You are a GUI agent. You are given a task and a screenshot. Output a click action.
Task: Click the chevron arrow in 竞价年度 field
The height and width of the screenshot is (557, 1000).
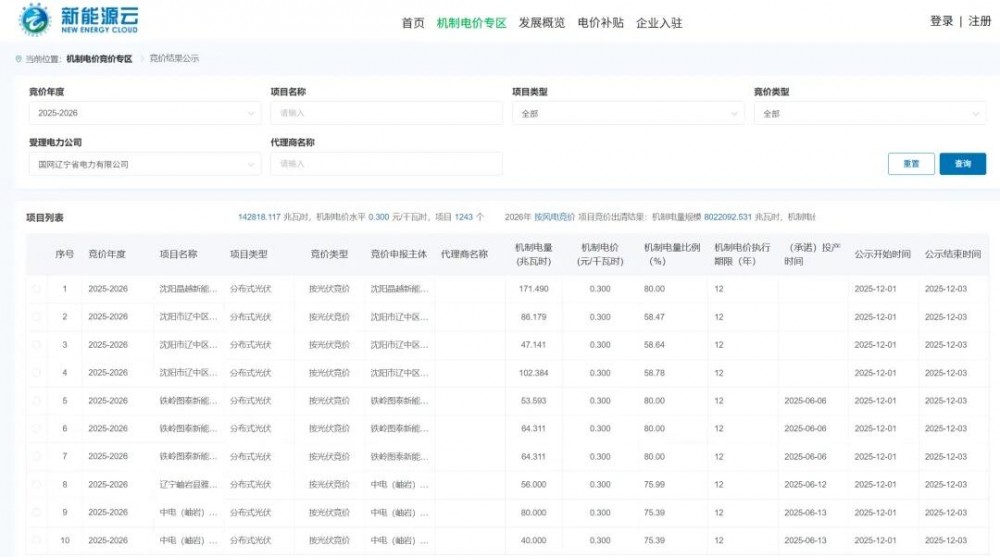click(251, 113)
